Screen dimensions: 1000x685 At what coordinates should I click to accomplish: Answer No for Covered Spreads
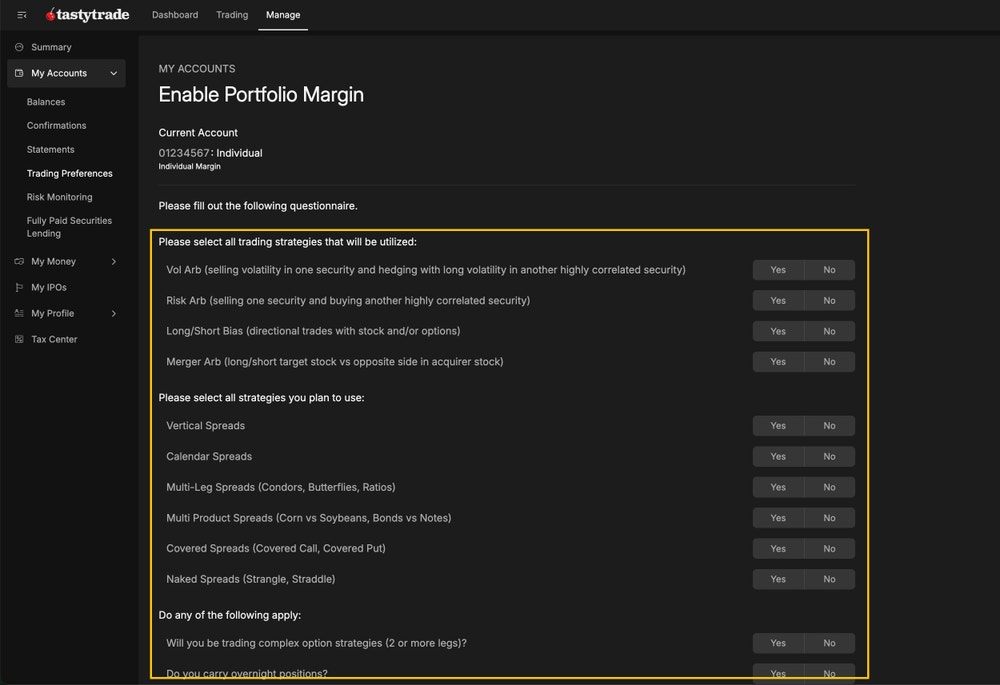[829, 549]
